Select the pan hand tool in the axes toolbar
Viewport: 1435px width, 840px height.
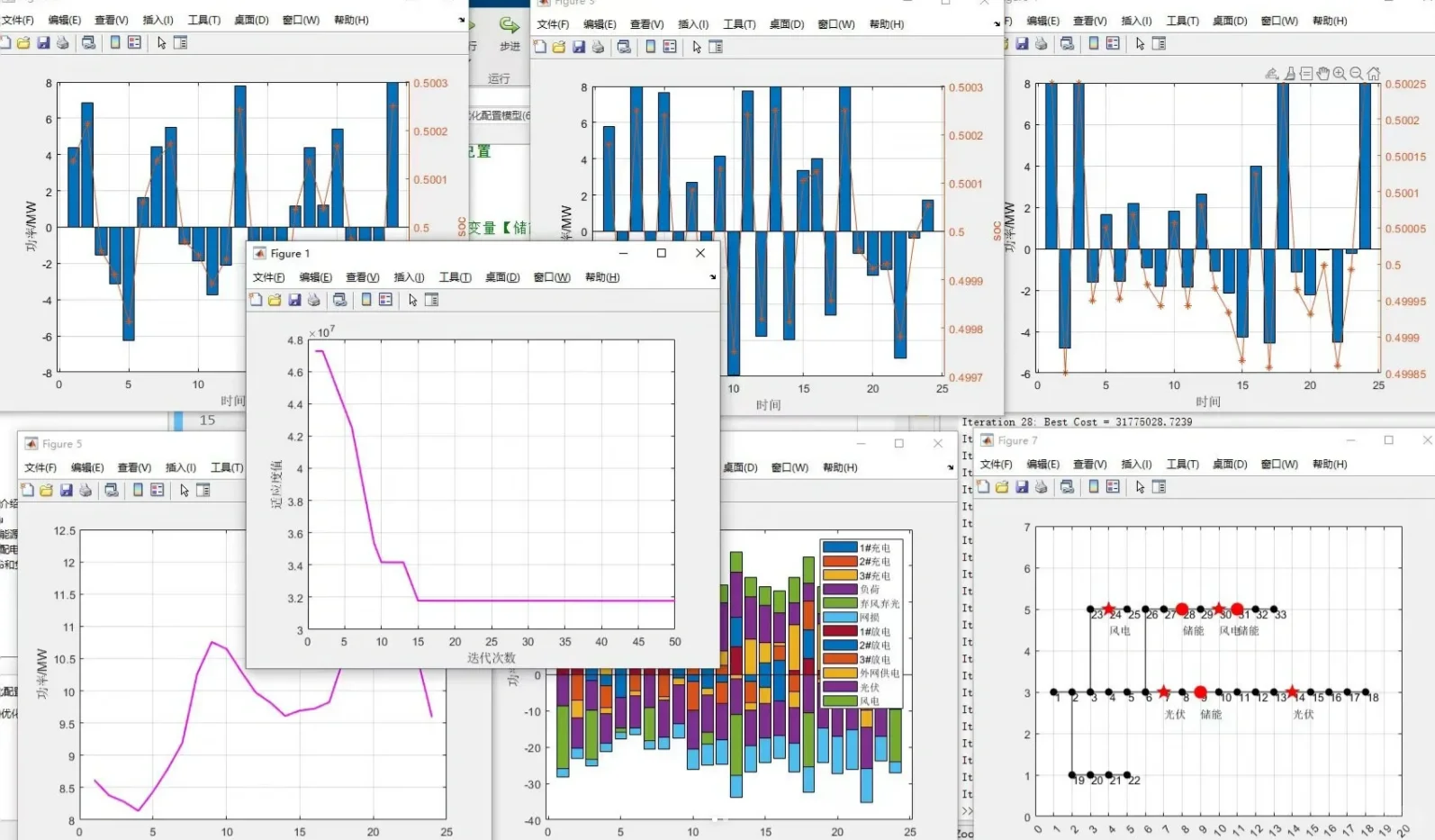(1322, 74)
